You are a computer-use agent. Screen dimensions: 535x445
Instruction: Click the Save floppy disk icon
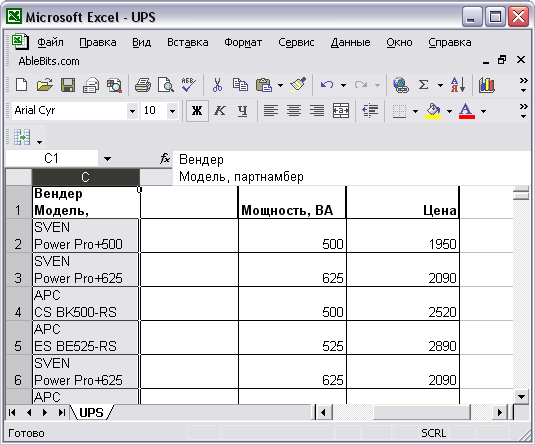tap(68, 85)
